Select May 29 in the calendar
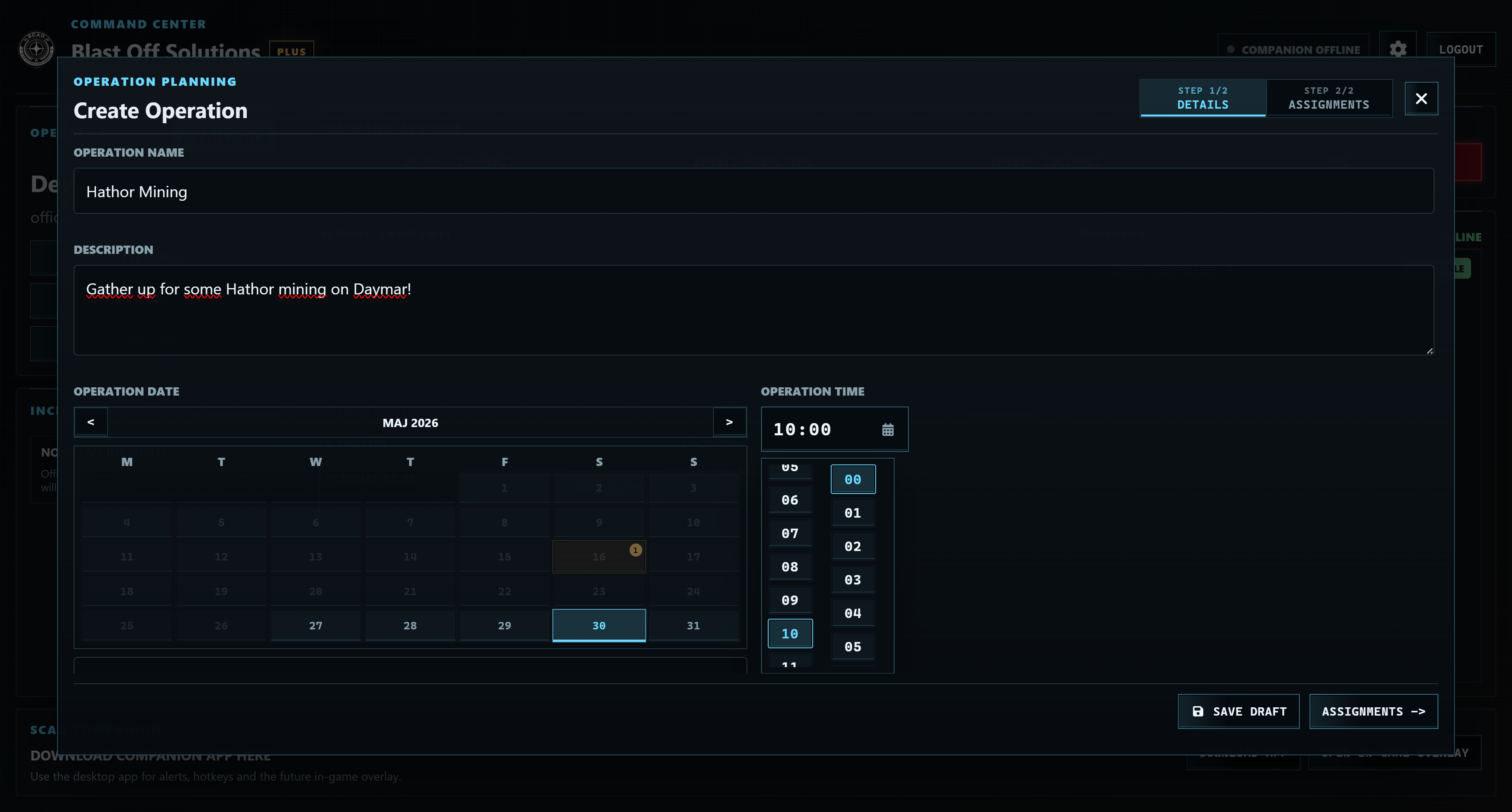 click(505, 625)
